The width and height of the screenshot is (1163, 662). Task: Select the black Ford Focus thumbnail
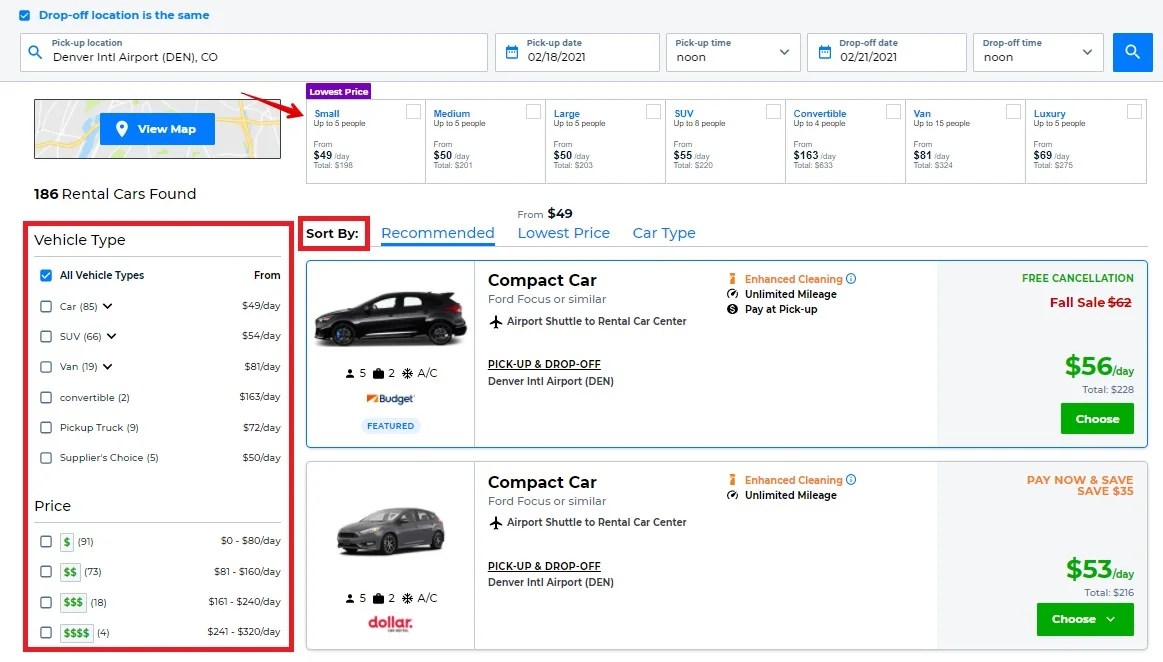[390, 316]
